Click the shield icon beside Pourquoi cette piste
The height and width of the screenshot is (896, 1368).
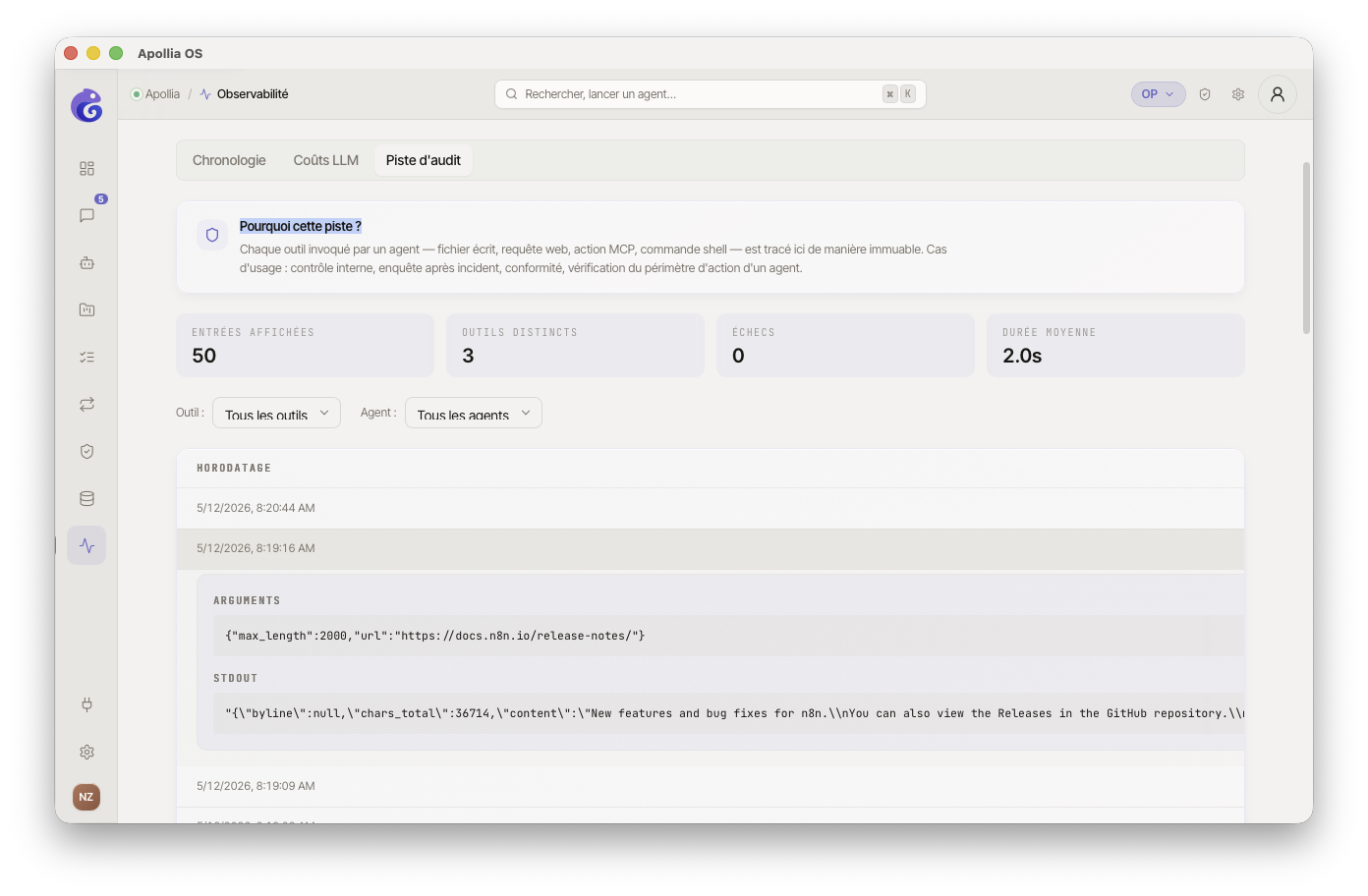[x=212, y=235]
